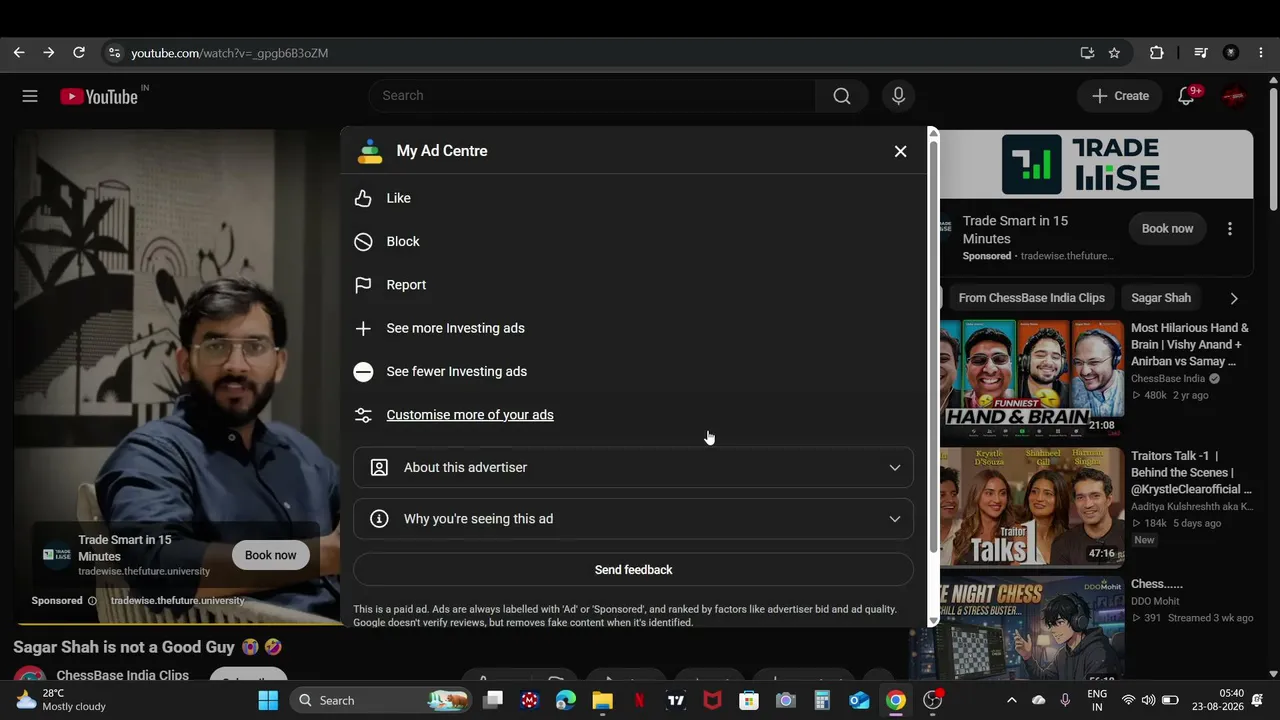Open the Trade Wise ad banner
The height and width of the screenshot is (720, 1280).
pos(1096,164)
